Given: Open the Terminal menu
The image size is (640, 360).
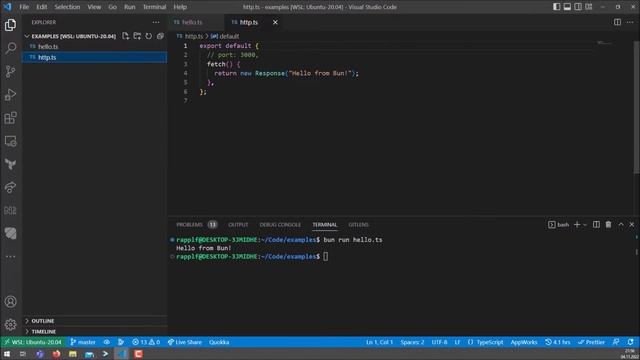Looking at the screenshot, I should pyautogui.click(x=154, y=7).
